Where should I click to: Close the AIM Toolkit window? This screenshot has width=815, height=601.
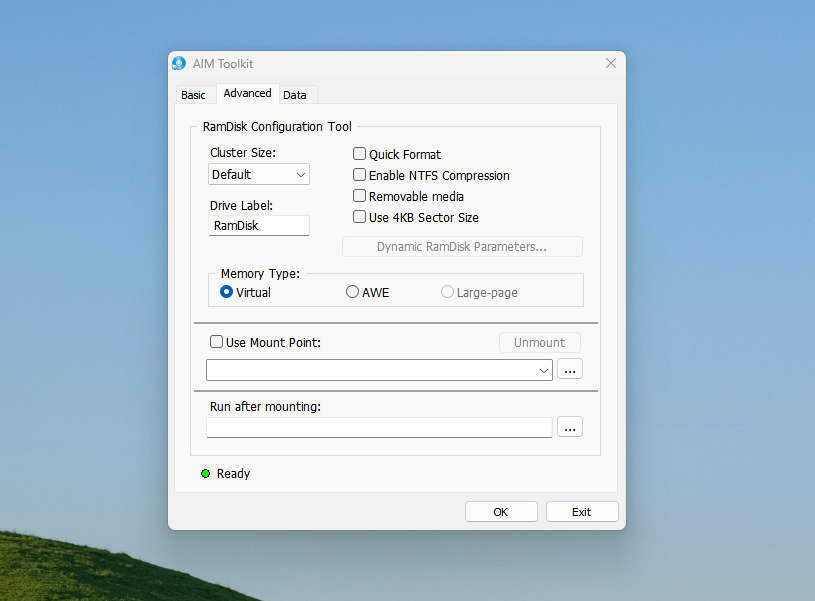[x=611, y=63]
